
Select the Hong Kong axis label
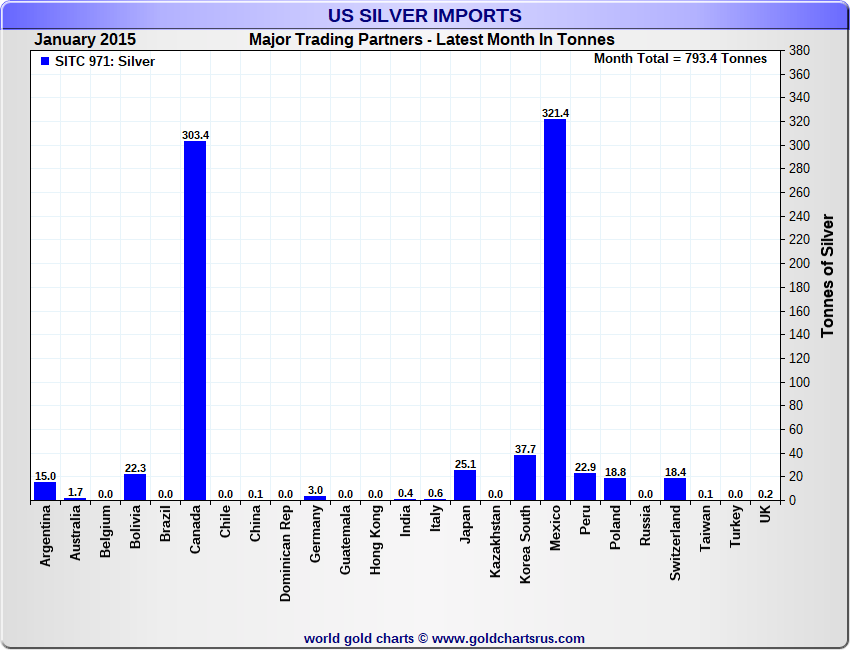point(375,540)
